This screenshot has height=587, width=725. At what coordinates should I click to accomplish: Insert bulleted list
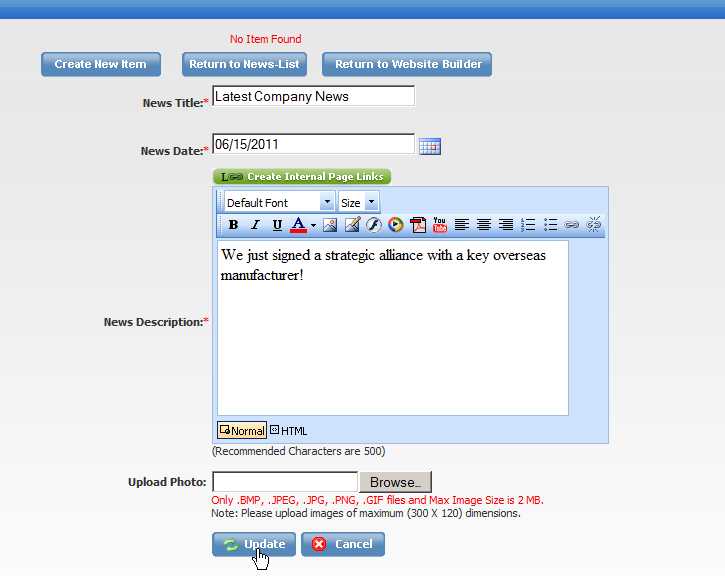coord(550,225)
